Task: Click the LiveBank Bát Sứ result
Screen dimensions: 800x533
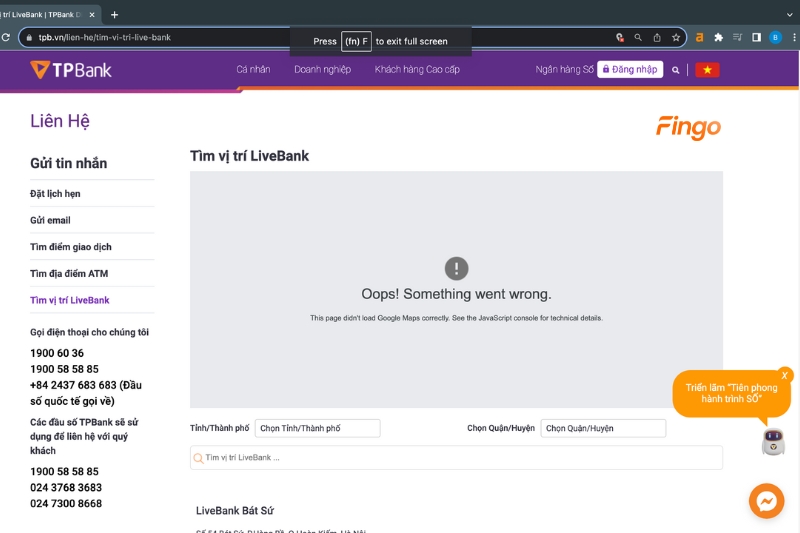Action: (235, 511)
